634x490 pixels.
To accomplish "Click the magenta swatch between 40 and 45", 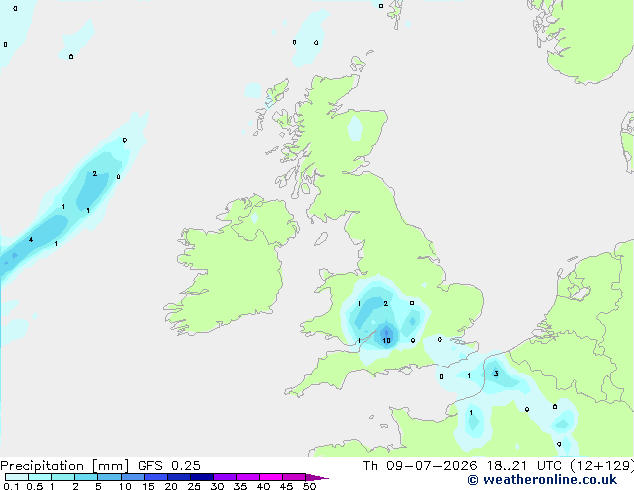I will click(271, 477).
